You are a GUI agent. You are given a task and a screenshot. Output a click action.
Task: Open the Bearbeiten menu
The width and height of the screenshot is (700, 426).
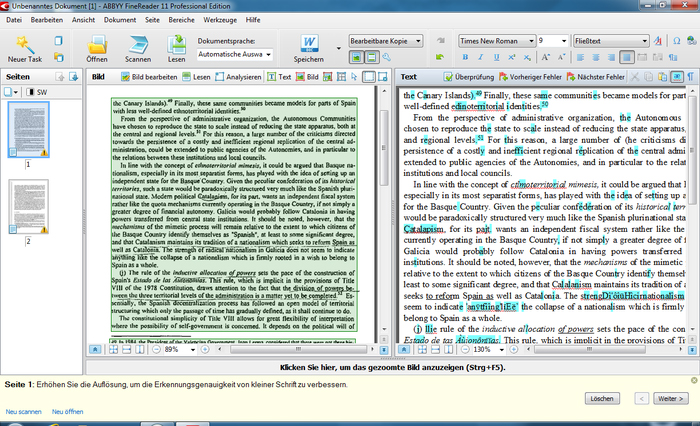47,19
